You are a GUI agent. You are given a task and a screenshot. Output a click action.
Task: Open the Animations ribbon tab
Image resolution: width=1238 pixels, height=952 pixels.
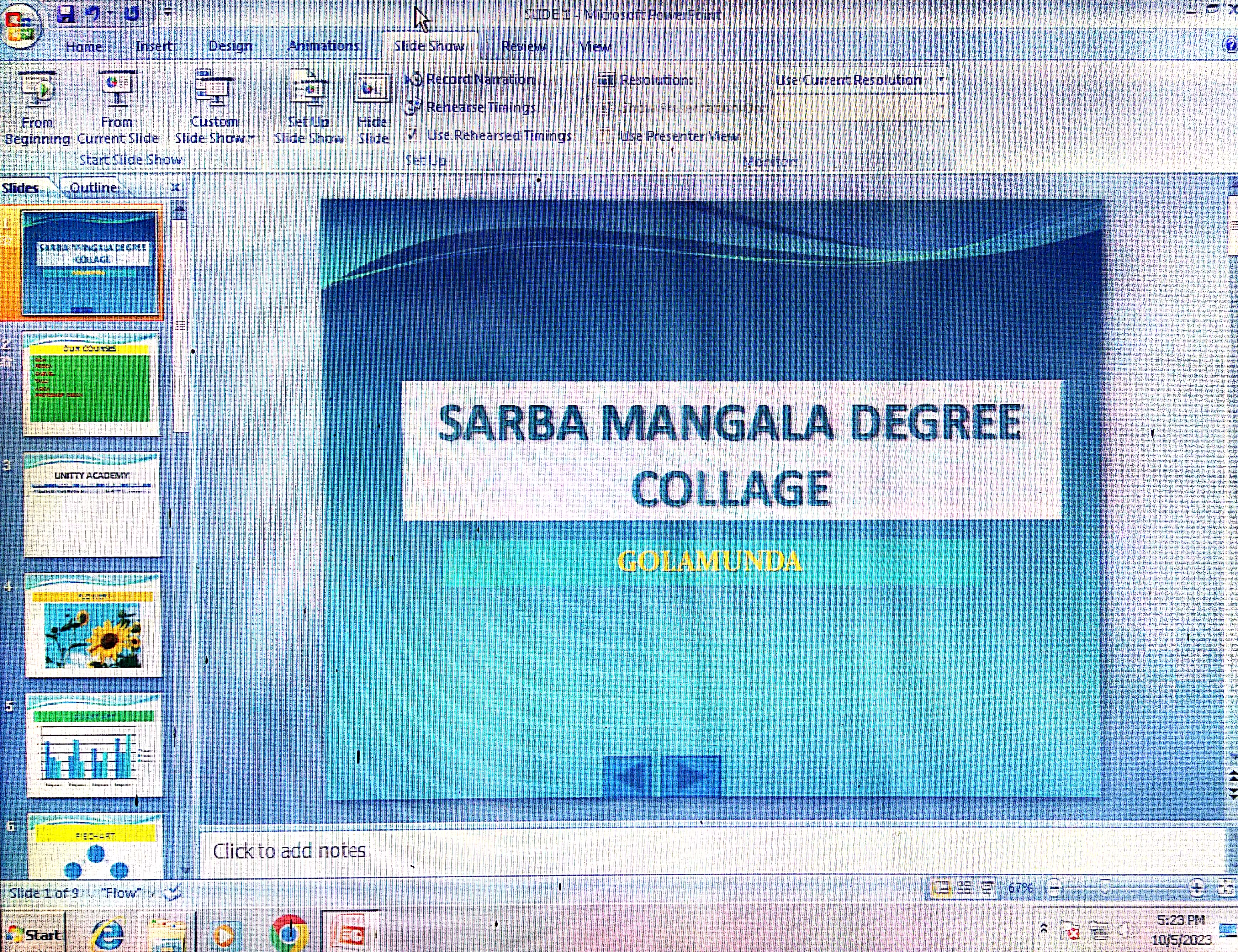pyautogui.click(x=323, y=46)
